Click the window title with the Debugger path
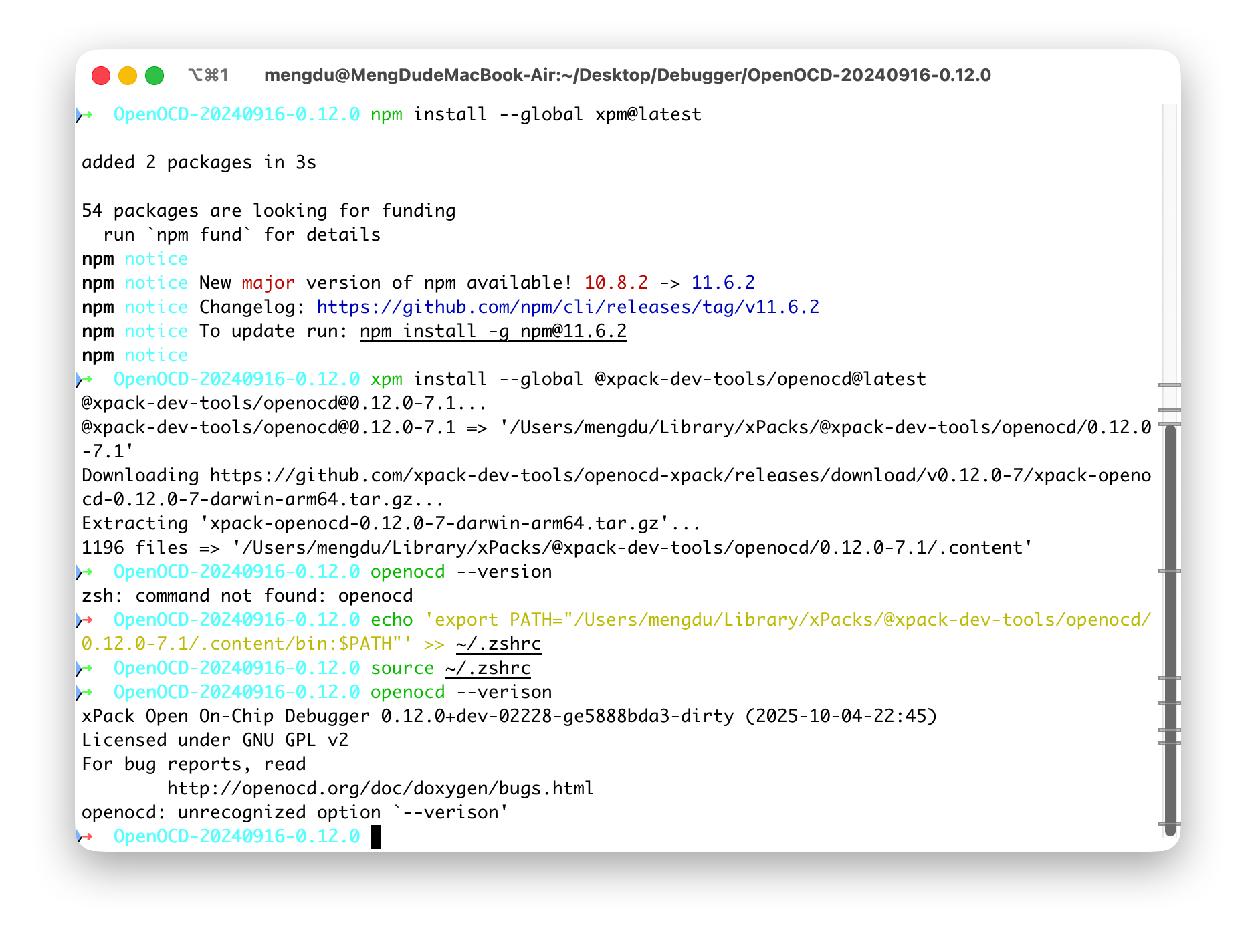The image size is (1256, 952). pyautogui.click(x=627, y=75)
